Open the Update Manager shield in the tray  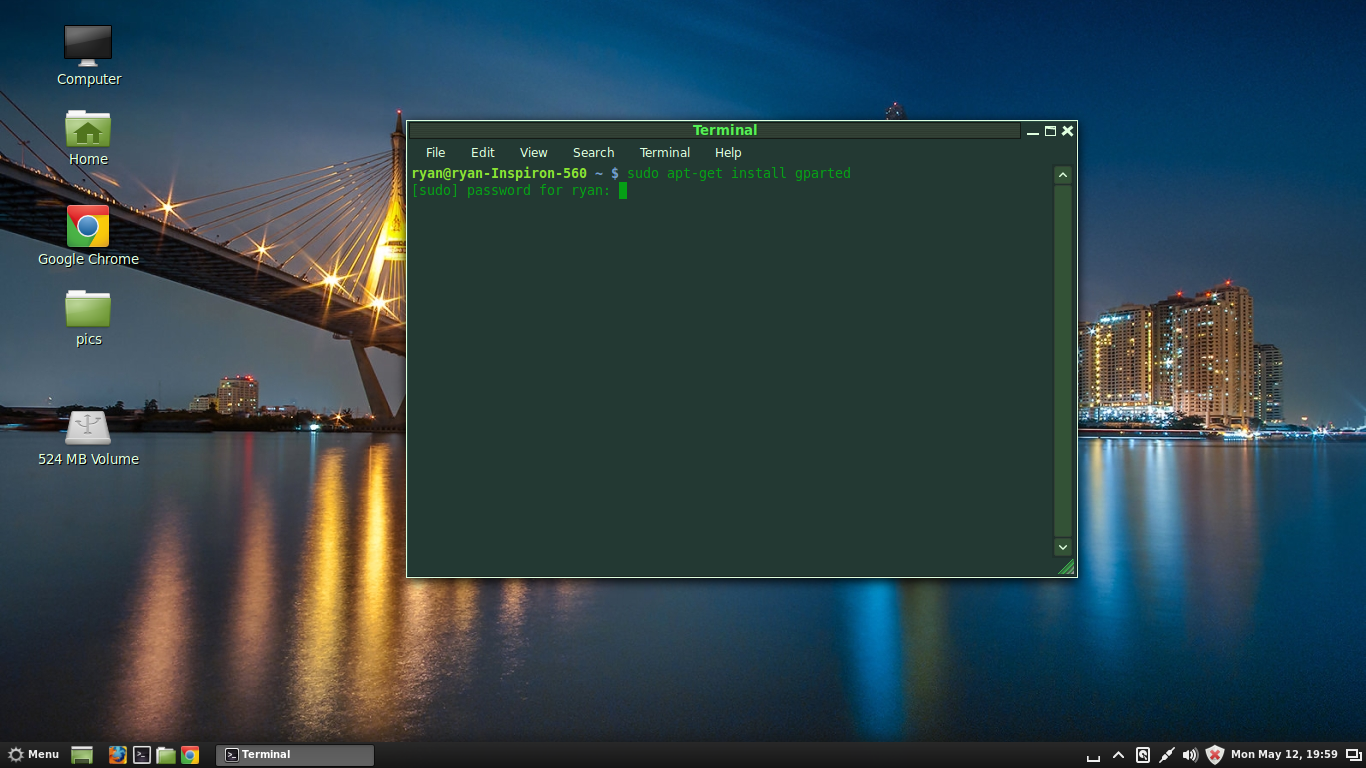tap(1214, 755)
